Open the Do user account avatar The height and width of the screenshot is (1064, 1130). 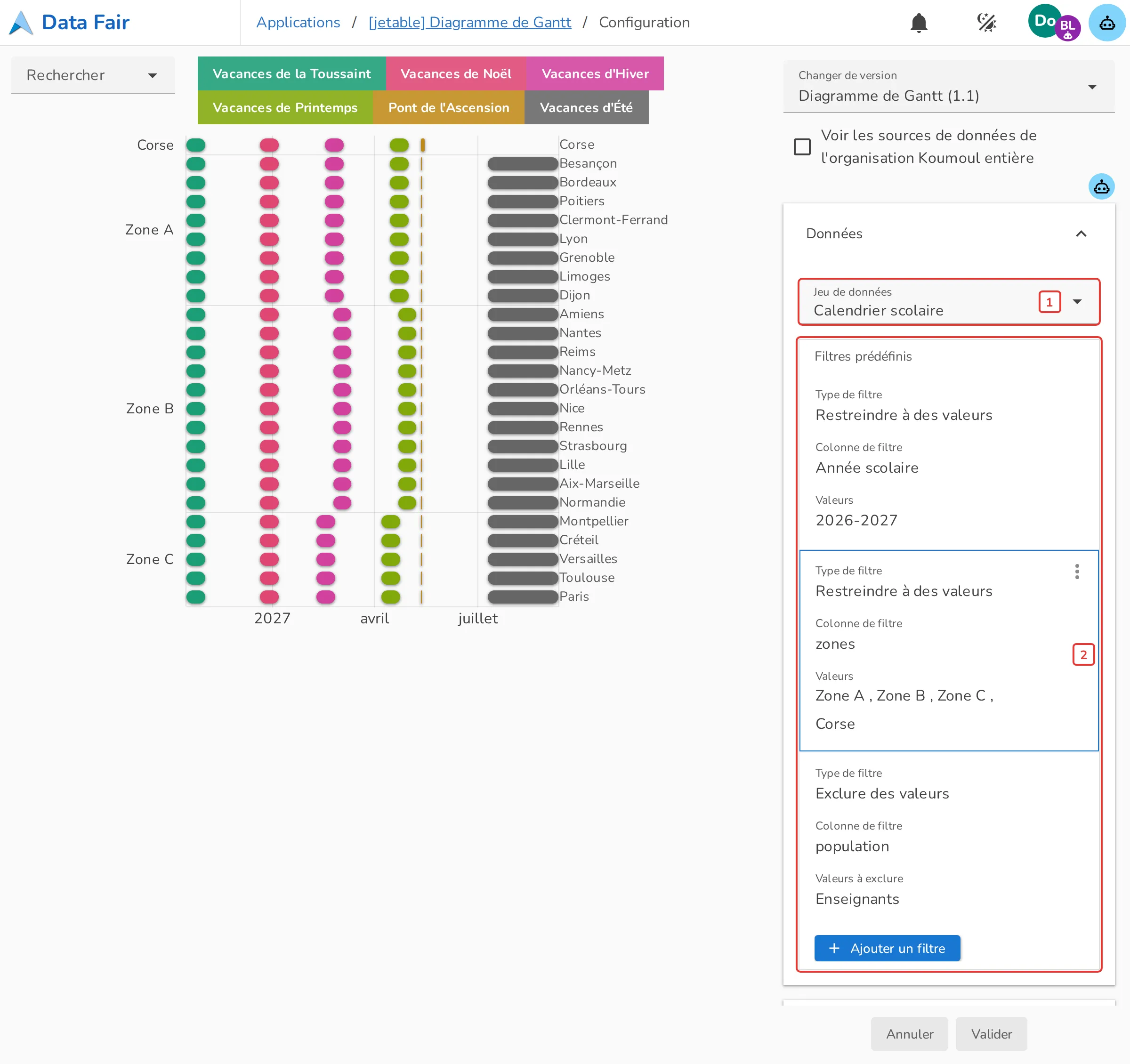[x=1043, y=21]
